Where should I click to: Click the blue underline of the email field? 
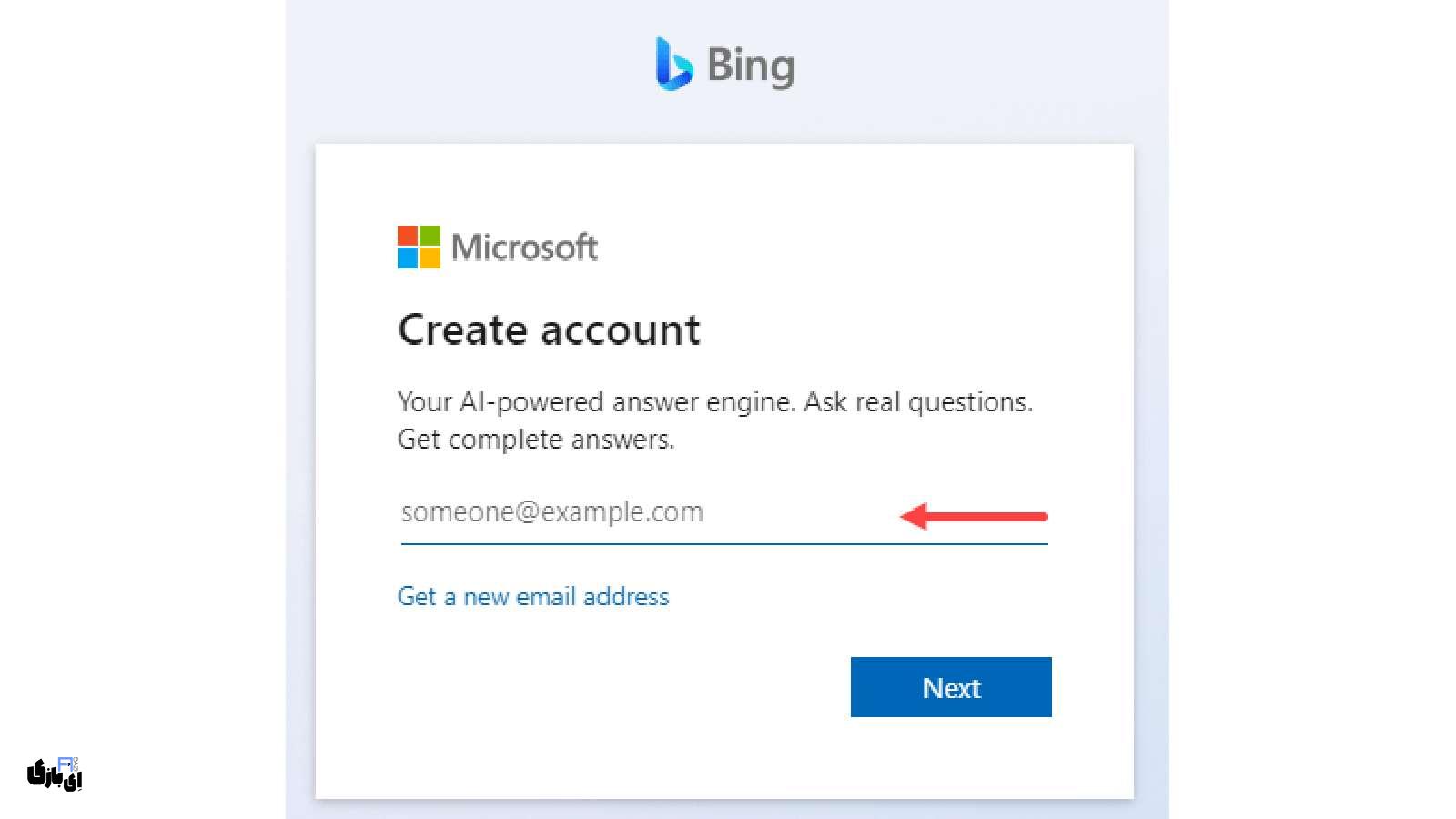click(x=724, y=544)
